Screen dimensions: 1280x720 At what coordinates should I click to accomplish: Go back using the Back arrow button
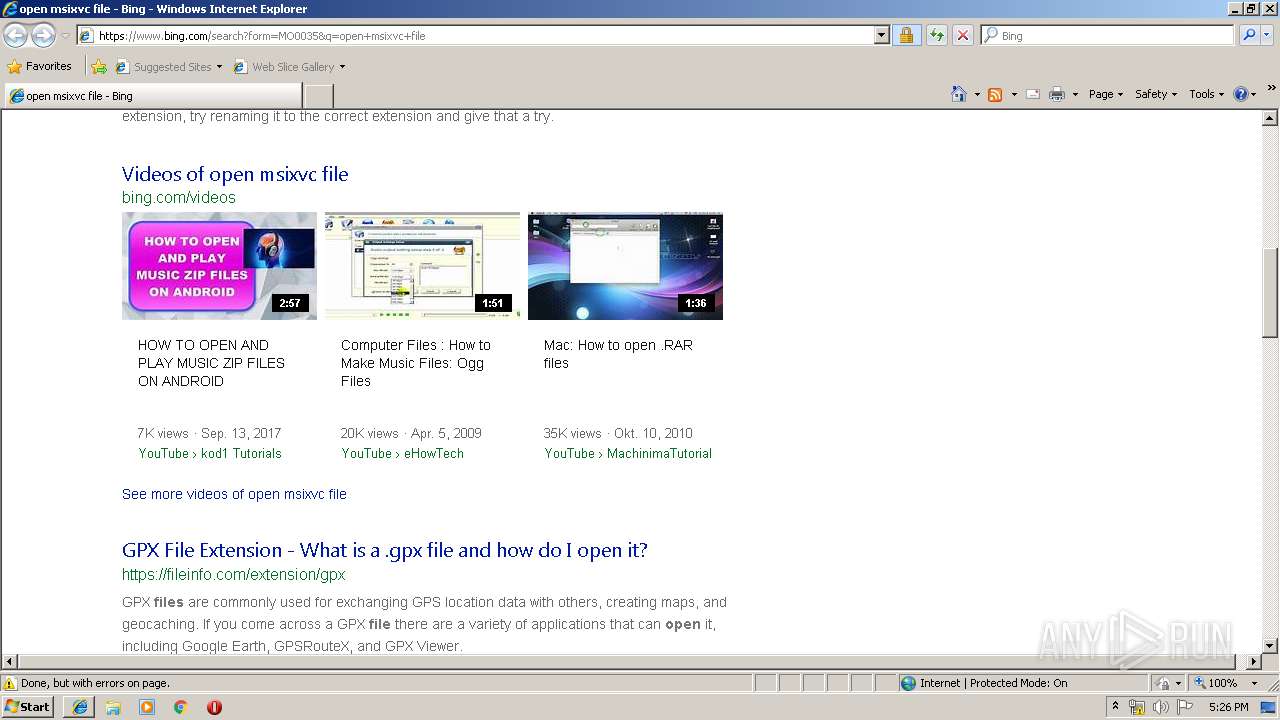point(15,35)
